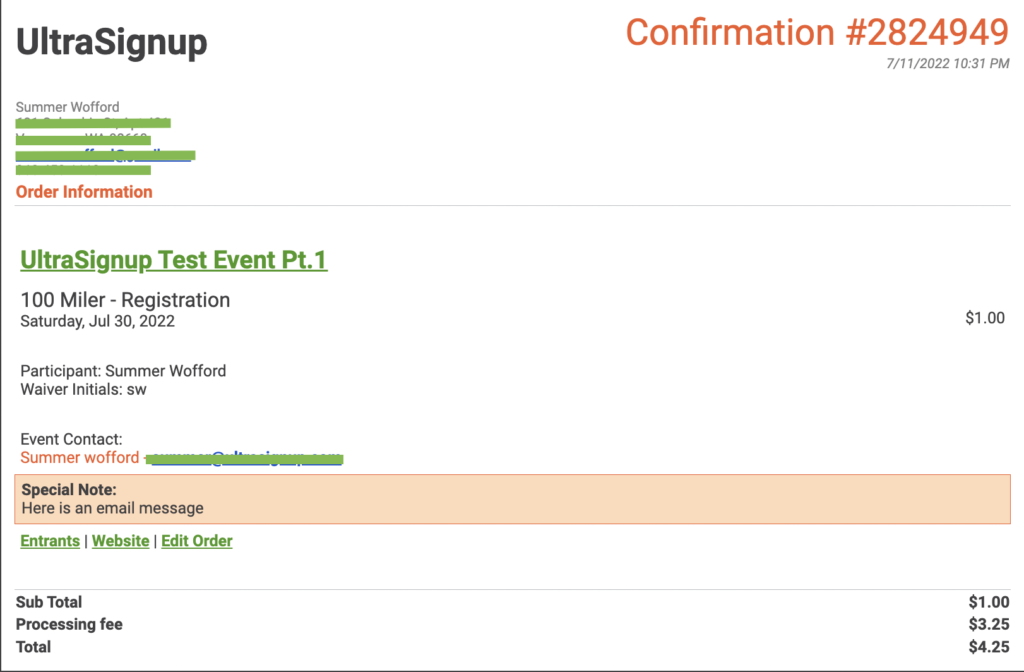Click the orange Summer wofford contact name
Screen dimensions: 1024x672
pos(80,458)
